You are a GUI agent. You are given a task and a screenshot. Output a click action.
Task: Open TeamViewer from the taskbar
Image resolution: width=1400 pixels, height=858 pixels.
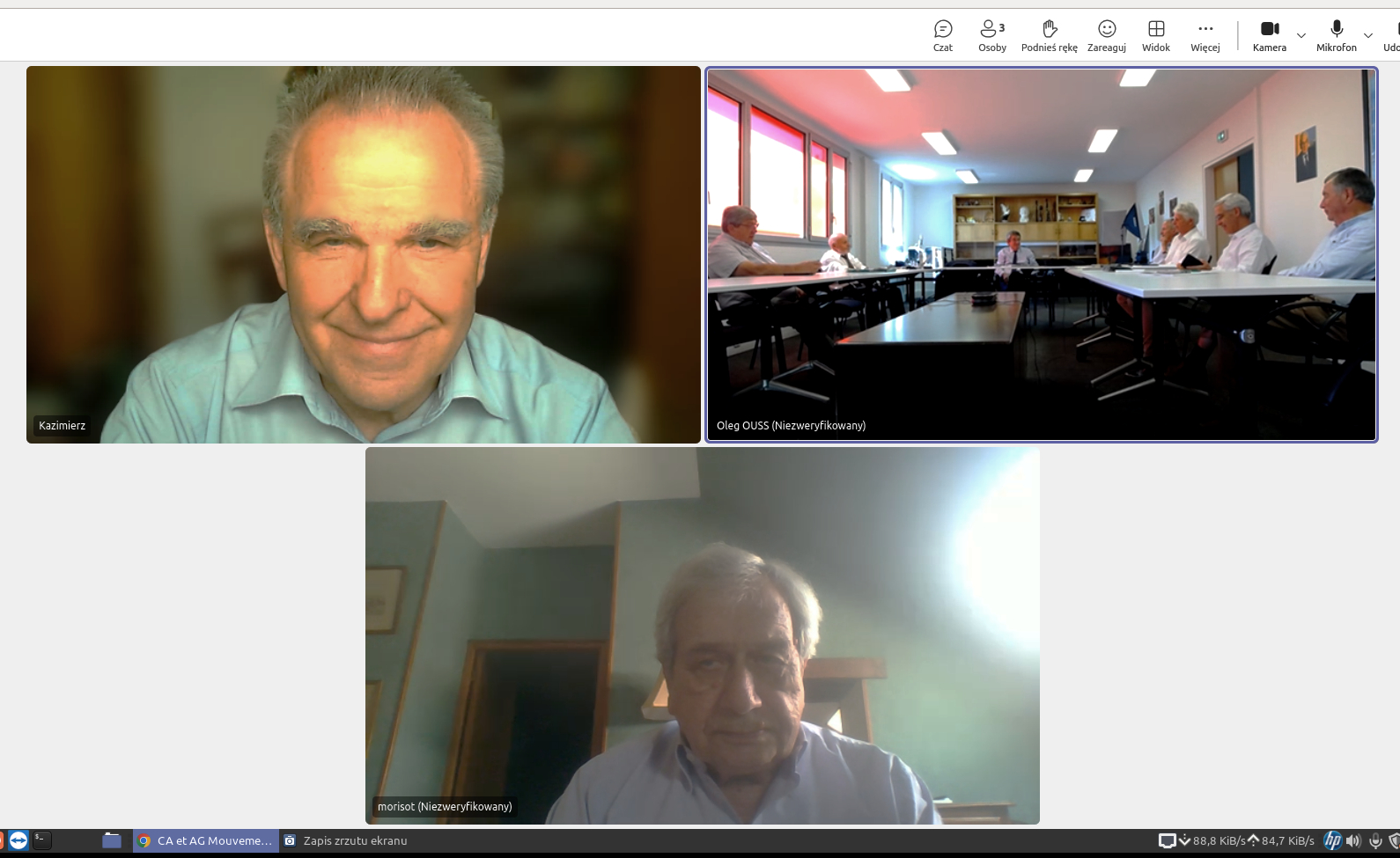point(18,840)
